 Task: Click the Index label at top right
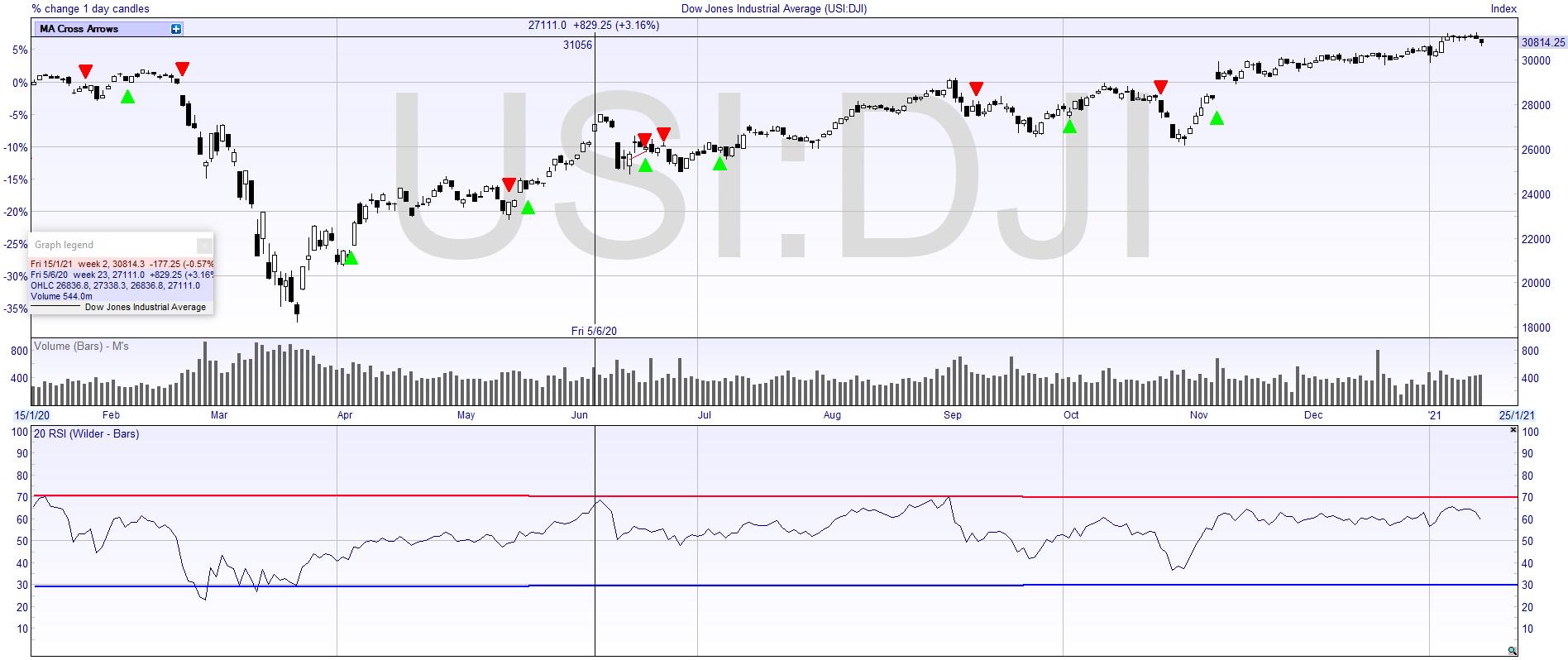tap(1503, 8)
